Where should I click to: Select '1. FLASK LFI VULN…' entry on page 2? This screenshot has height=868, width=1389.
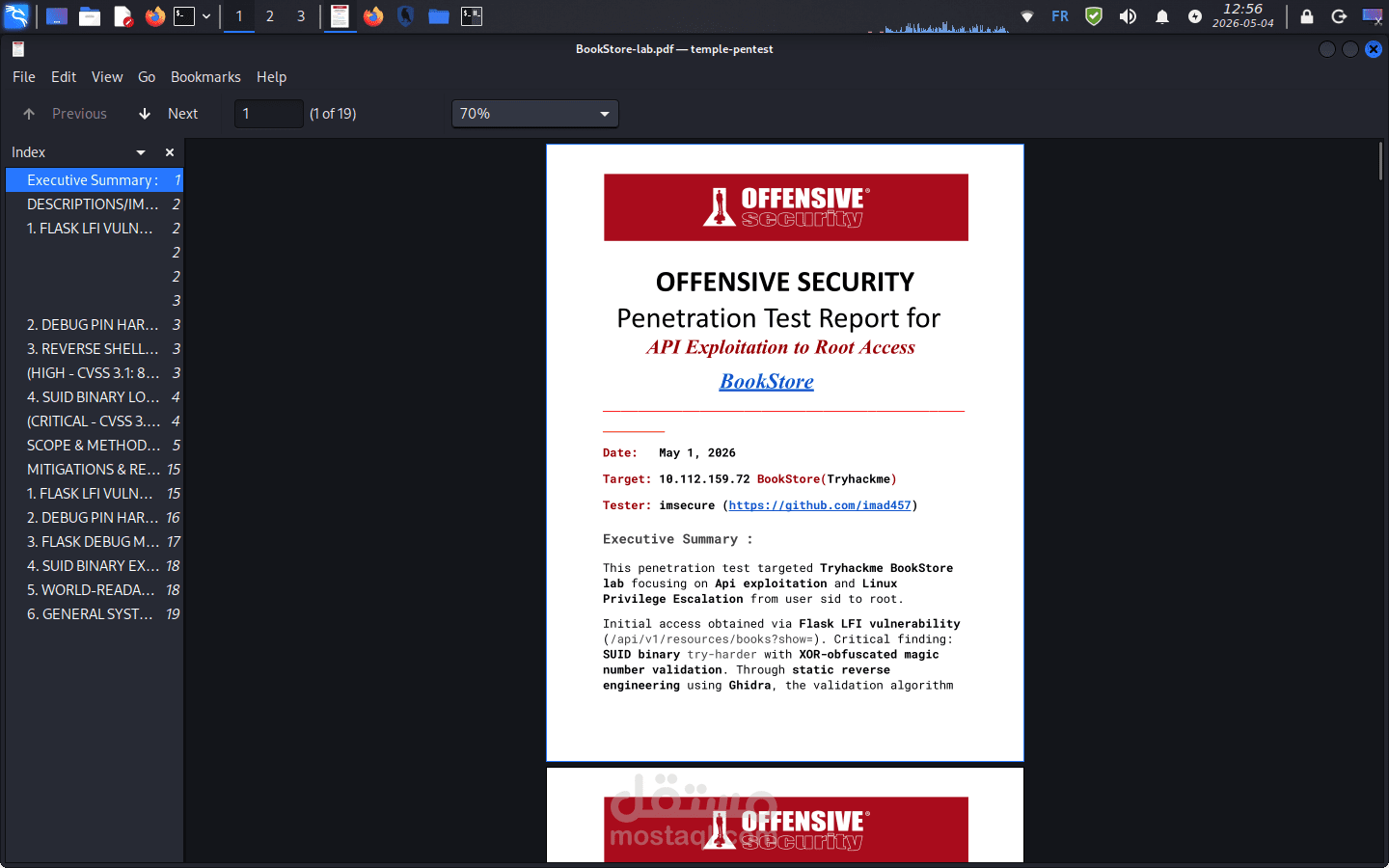point(95,229)
